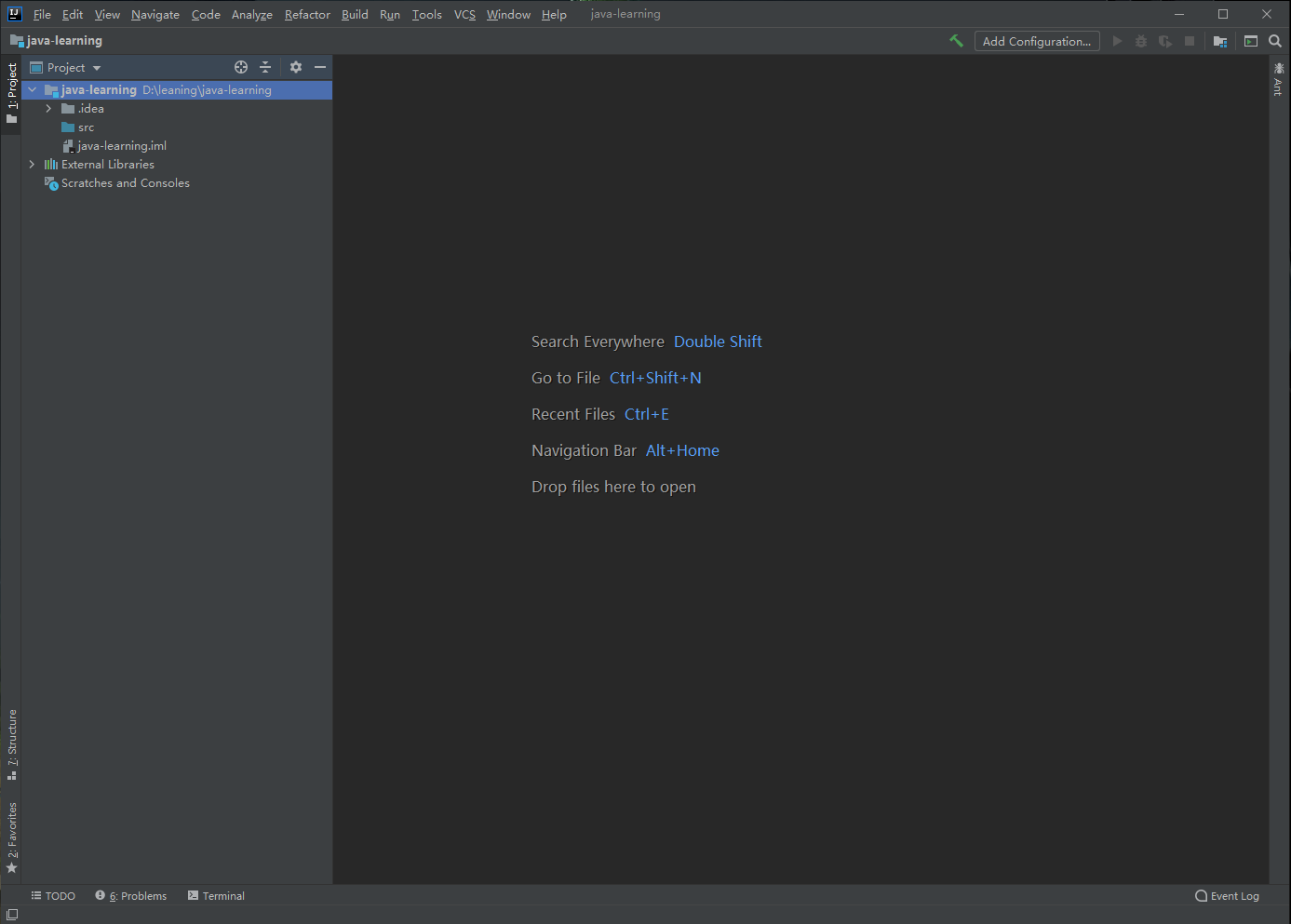Open the Analyze menu
1291x924 pixels.
click(252, 14)
